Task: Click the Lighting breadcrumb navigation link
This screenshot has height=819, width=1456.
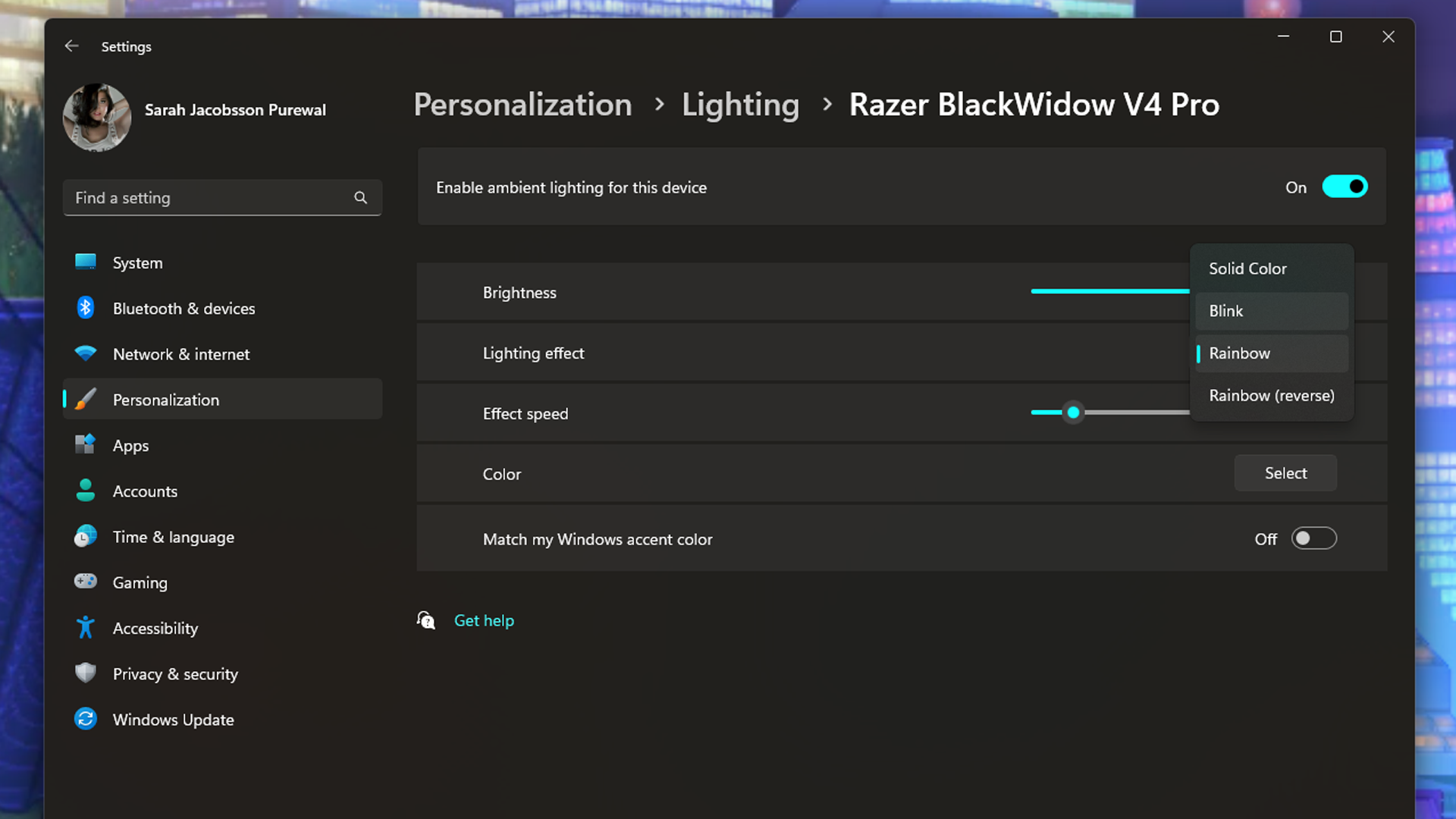Action: [741, 103]
